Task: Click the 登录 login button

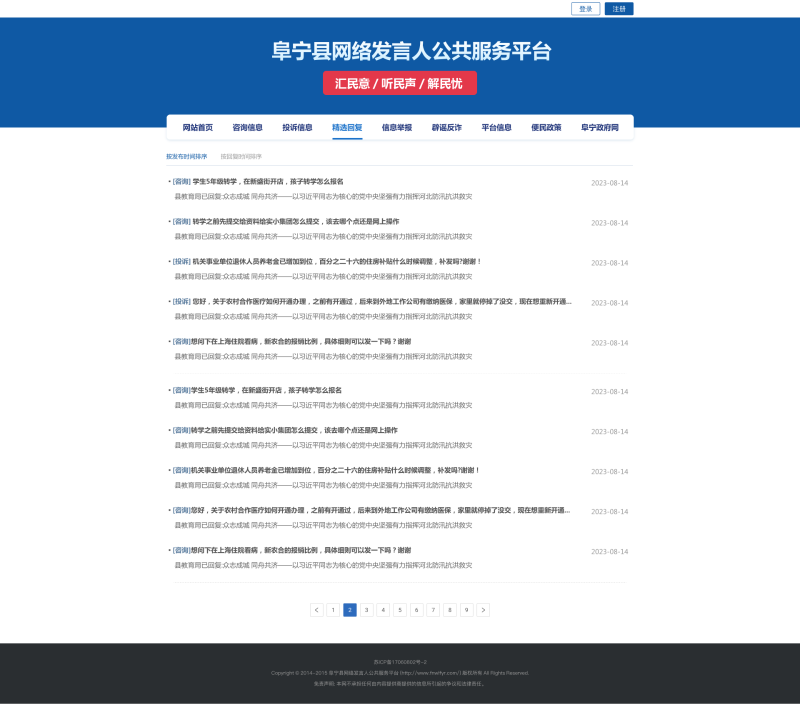Action: click(x=586, y=9)
